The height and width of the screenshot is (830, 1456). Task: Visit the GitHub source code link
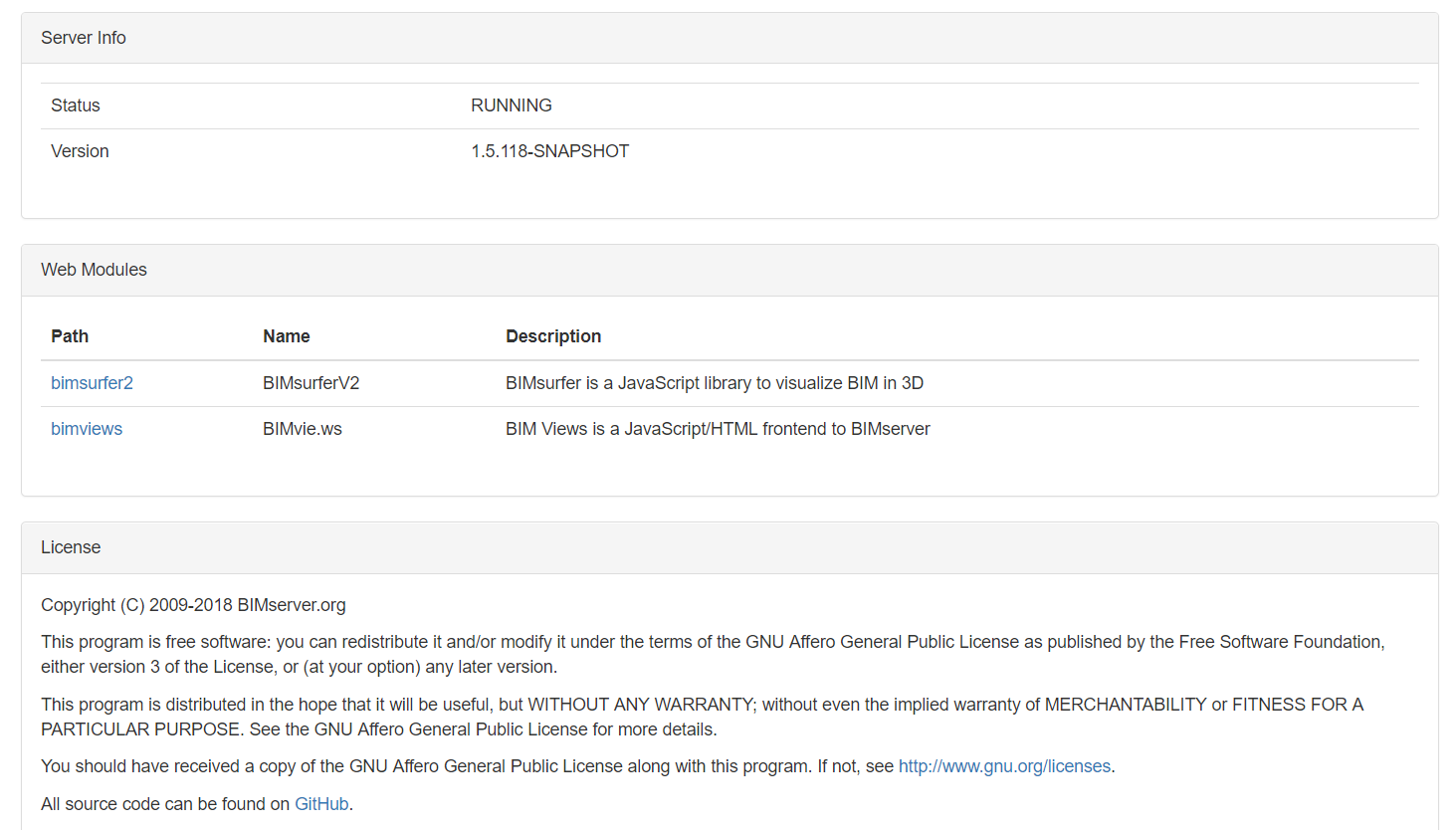321,804
